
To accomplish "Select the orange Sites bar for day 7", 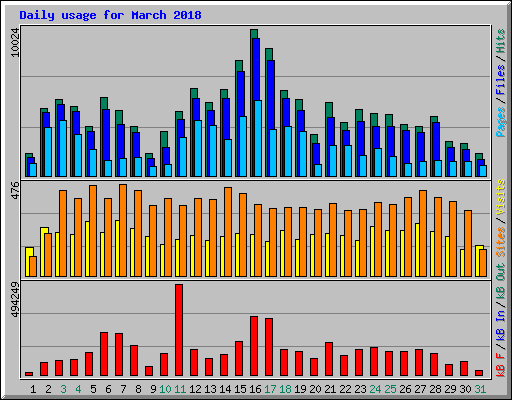I will pos(123,231).
